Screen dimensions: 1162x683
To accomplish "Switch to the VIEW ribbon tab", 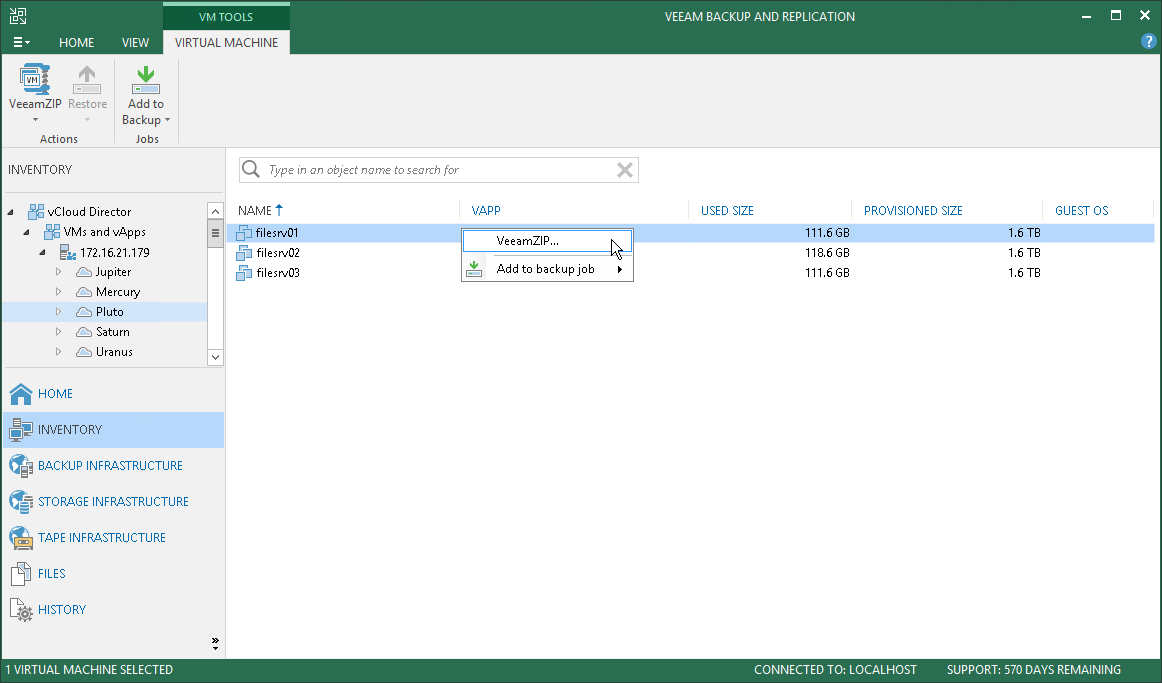I will (135, 42).
